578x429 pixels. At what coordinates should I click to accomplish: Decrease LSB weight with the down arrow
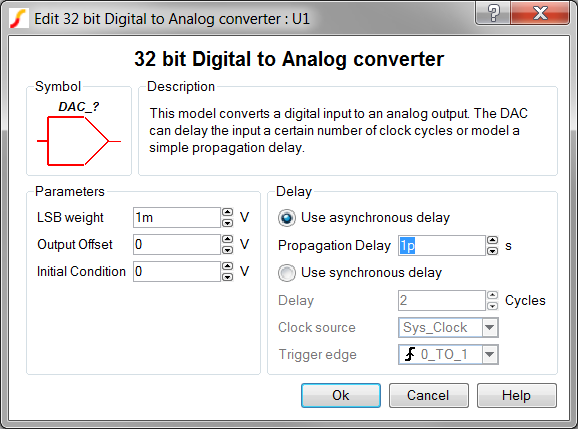227,223
